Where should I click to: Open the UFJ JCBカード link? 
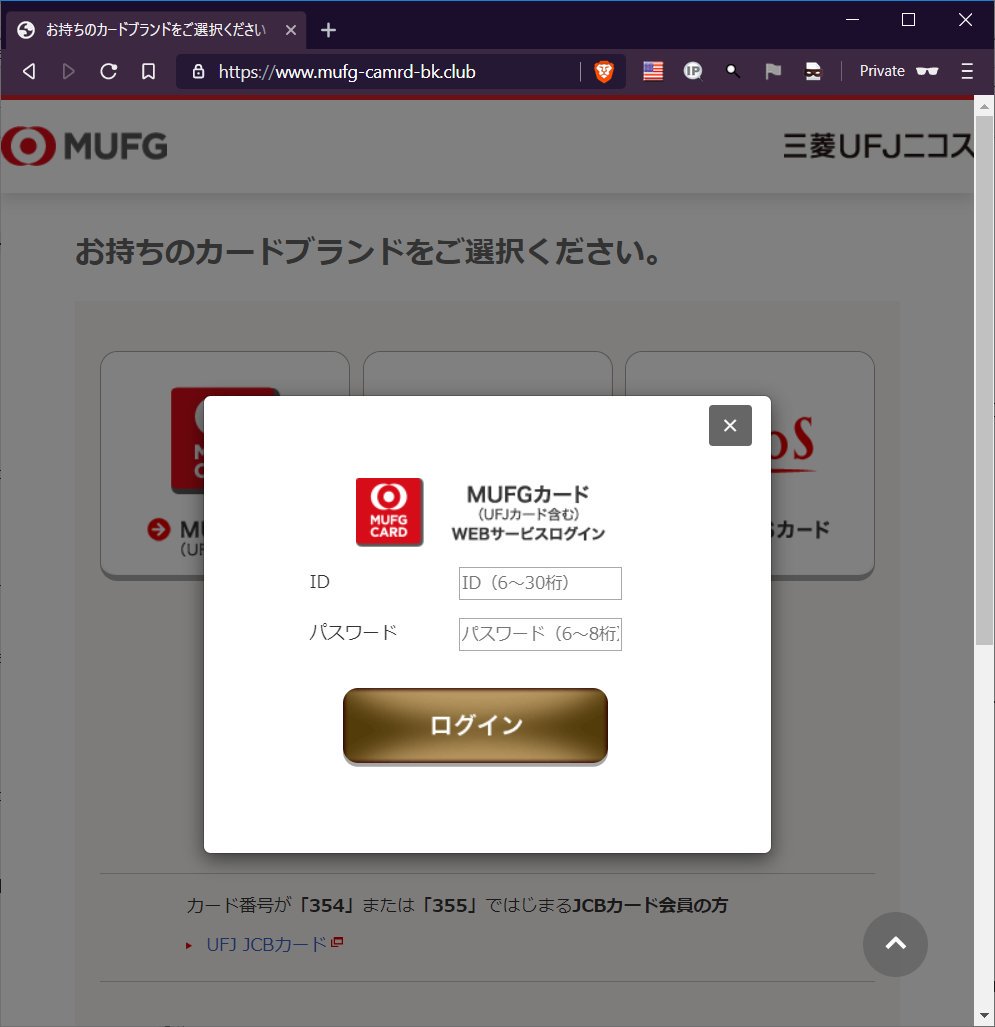tap(267, 944)
